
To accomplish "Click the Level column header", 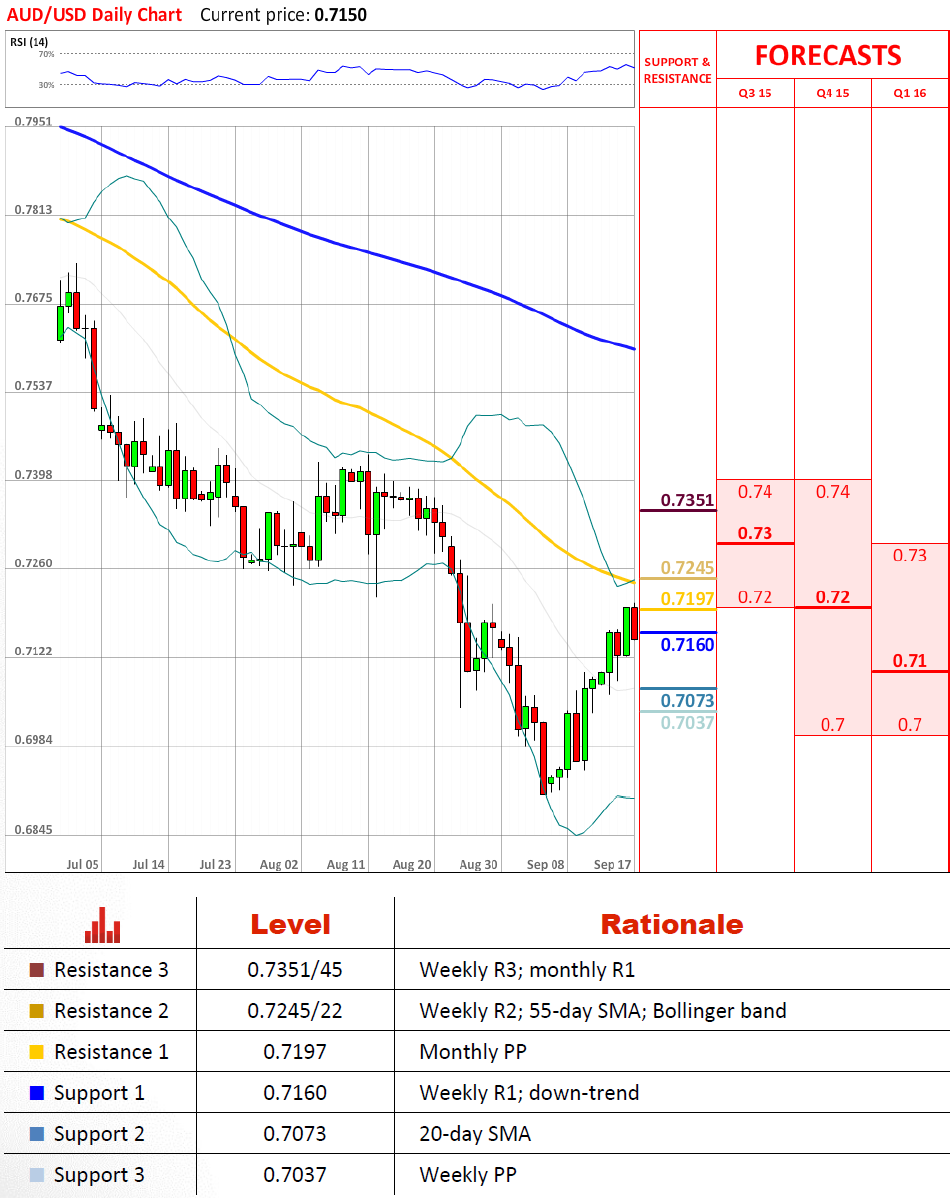I will point(291,924).
